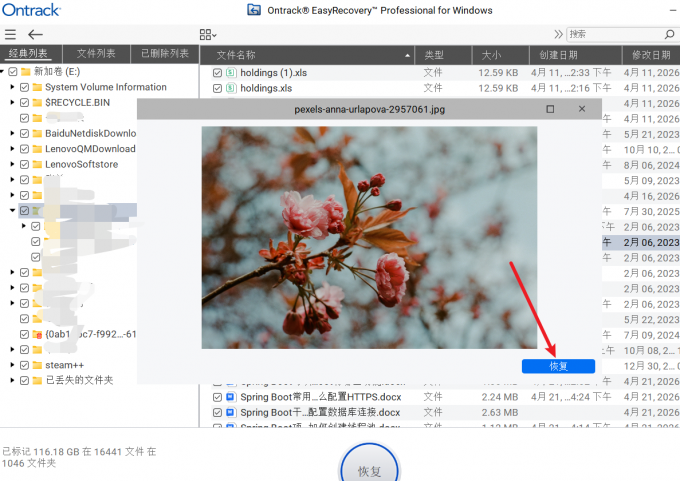
Task: Uncheck the LenovoSoftstore folder checkbox
Action: (24, 164)
